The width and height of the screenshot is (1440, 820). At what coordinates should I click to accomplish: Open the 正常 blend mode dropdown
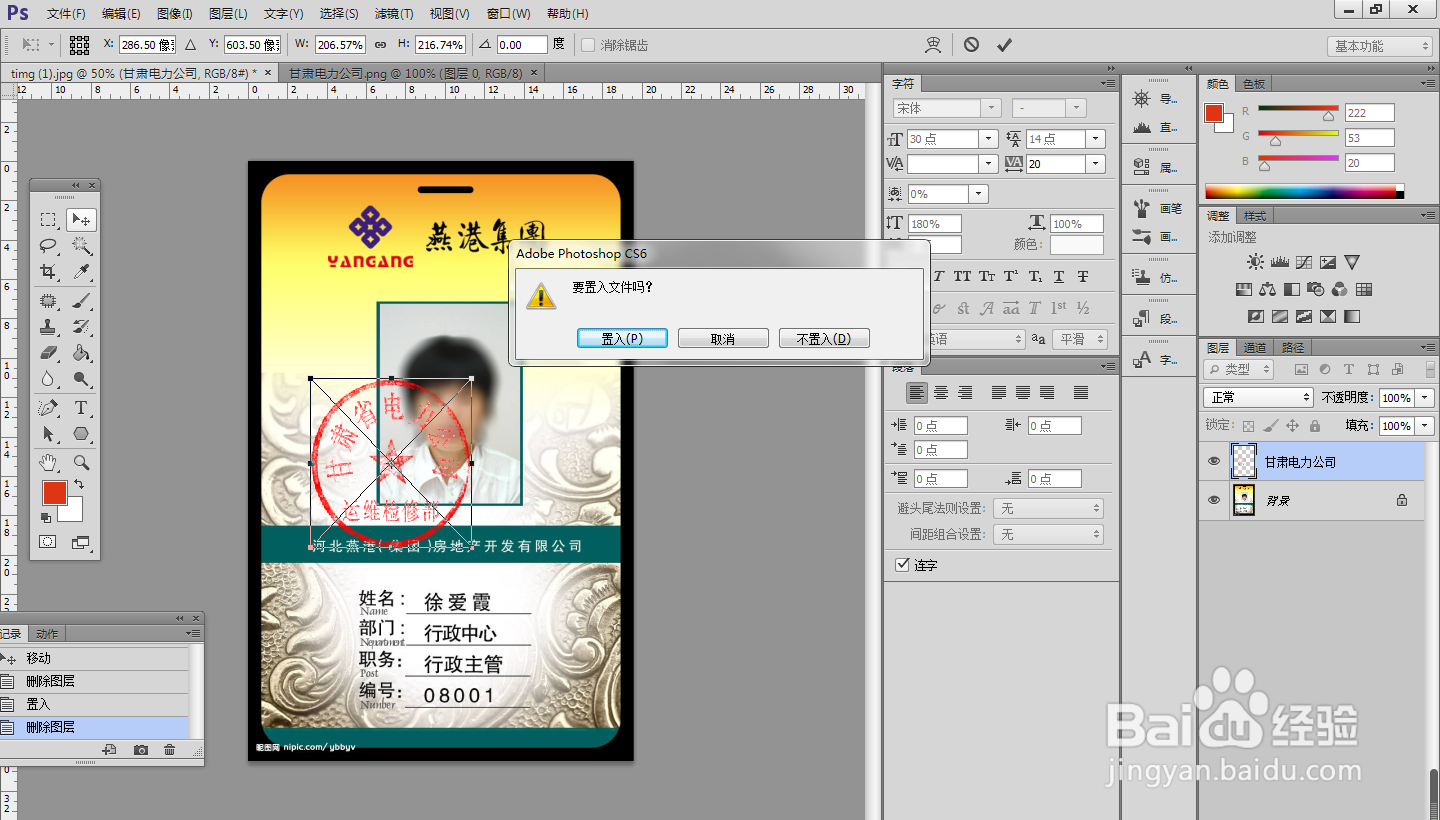[1258, 397]
